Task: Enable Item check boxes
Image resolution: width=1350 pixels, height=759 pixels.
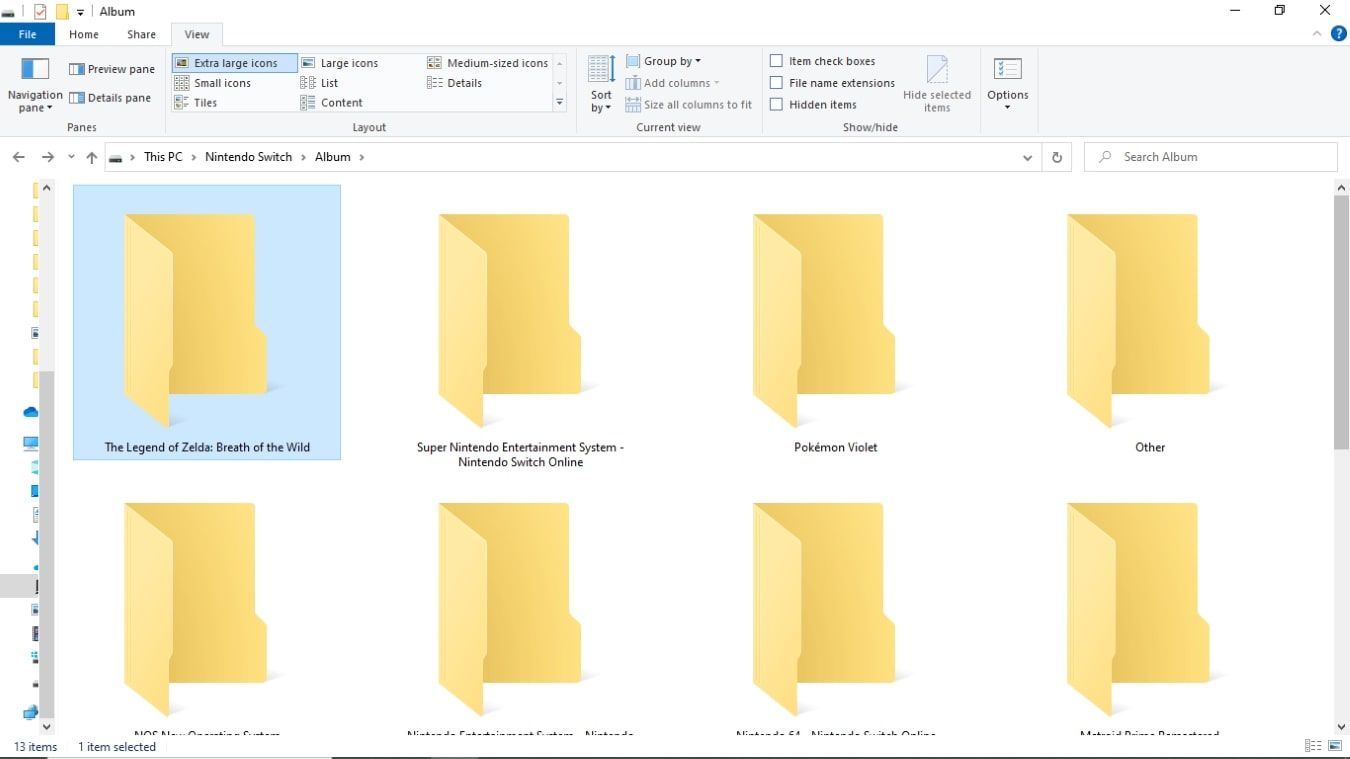Action: tap(776, 61)
